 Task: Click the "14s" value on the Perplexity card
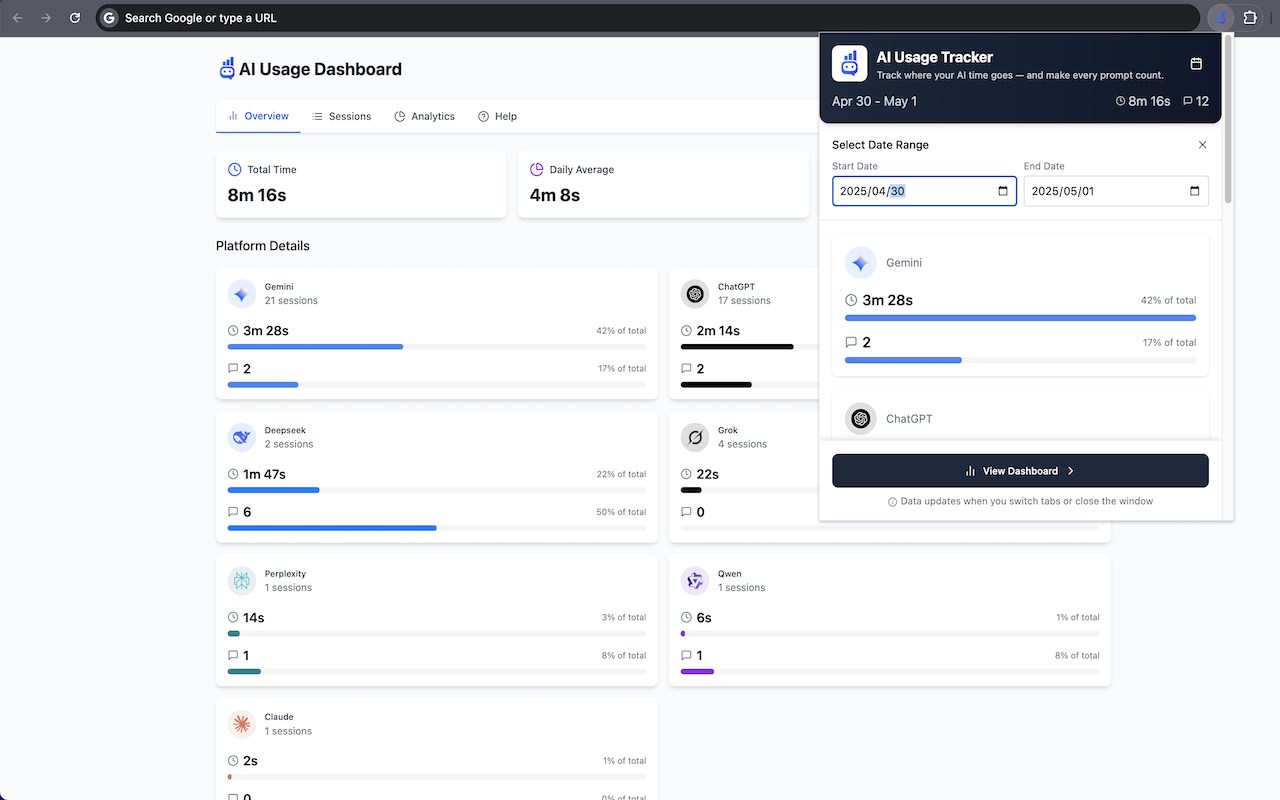coord(254,618)
